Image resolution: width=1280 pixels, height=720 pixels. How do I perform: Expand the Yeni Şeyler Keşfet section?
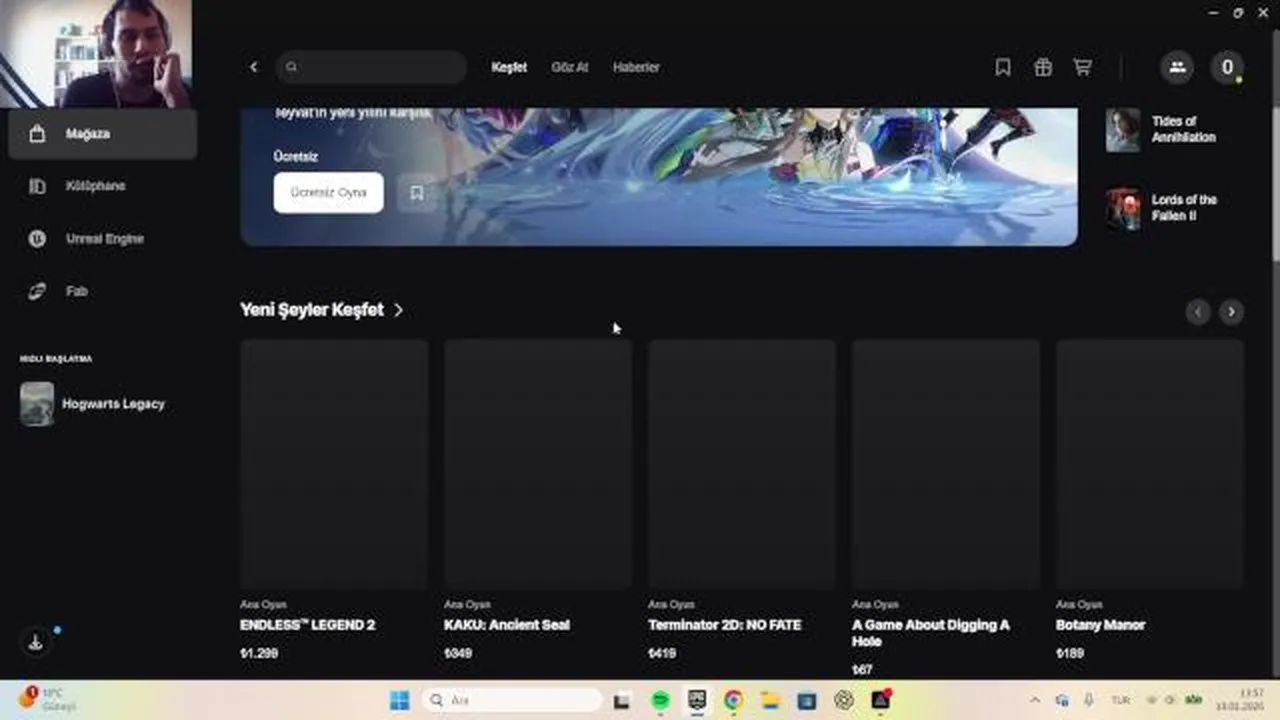[x=321, y=310]
